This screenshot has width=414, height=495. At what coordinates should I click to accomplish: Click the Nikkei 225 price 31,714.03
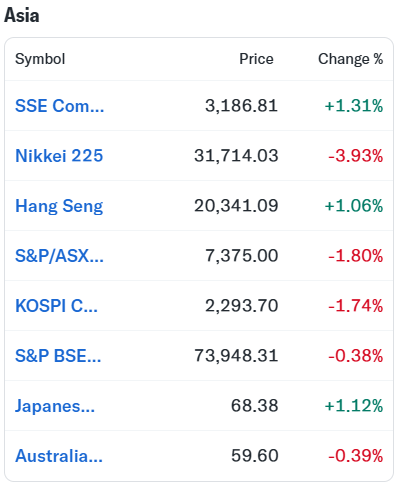pyautogui.click(x=236, y=156)
